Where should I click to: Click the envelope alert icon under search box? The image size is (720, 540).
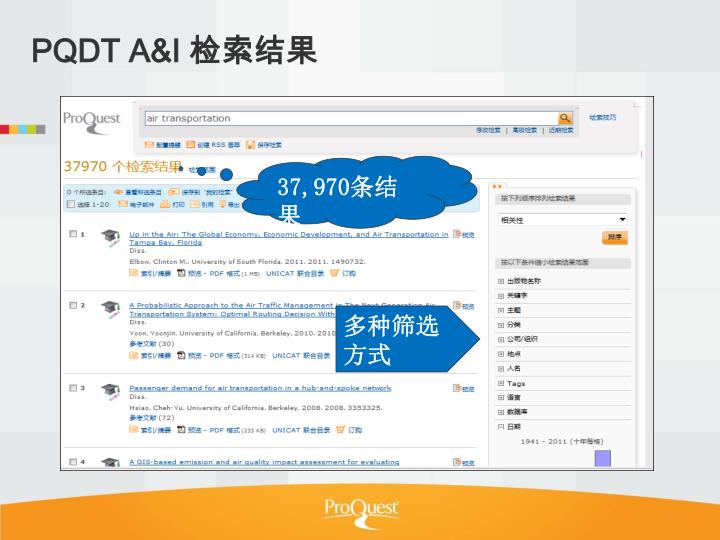(149, 145)
